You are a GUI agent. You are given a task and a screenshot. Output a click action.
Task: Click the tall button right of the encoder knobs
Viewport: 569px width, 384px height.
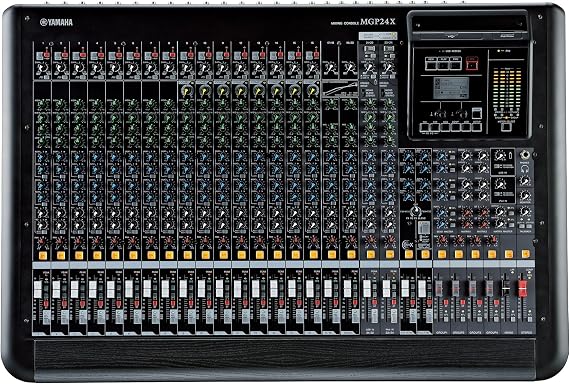tap(477, 113)
